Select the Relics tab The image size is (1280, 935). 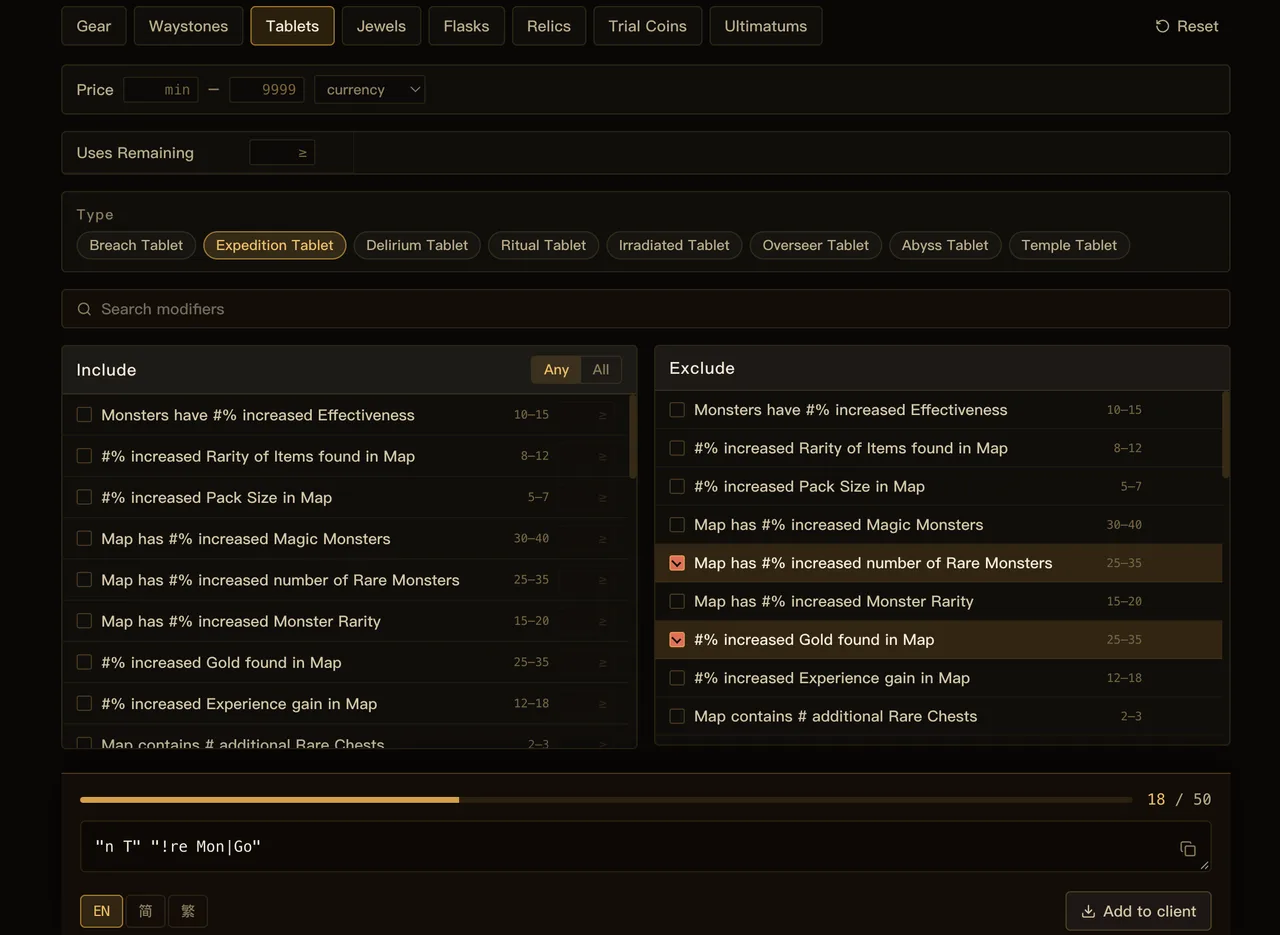point(549,26)
